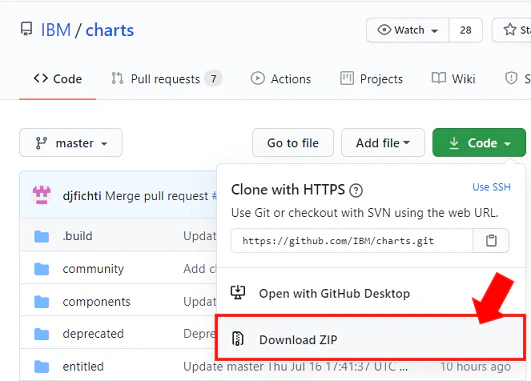This screenshot has height=381, width=531.
Task: Open the charts repository link
Action: 110,30
